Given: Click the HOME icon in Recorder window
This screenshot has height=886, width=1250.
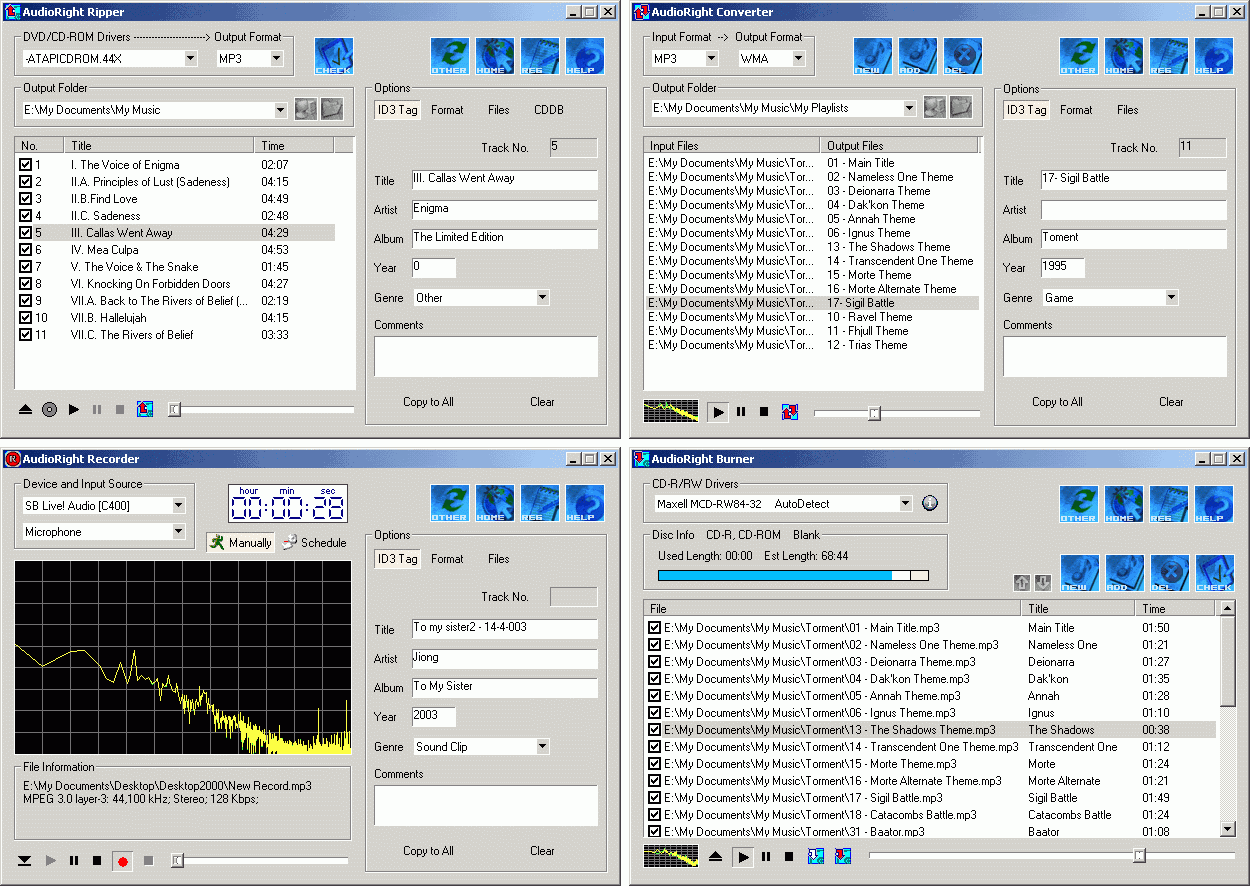Looking at the screenshot, I should [495, 504].
